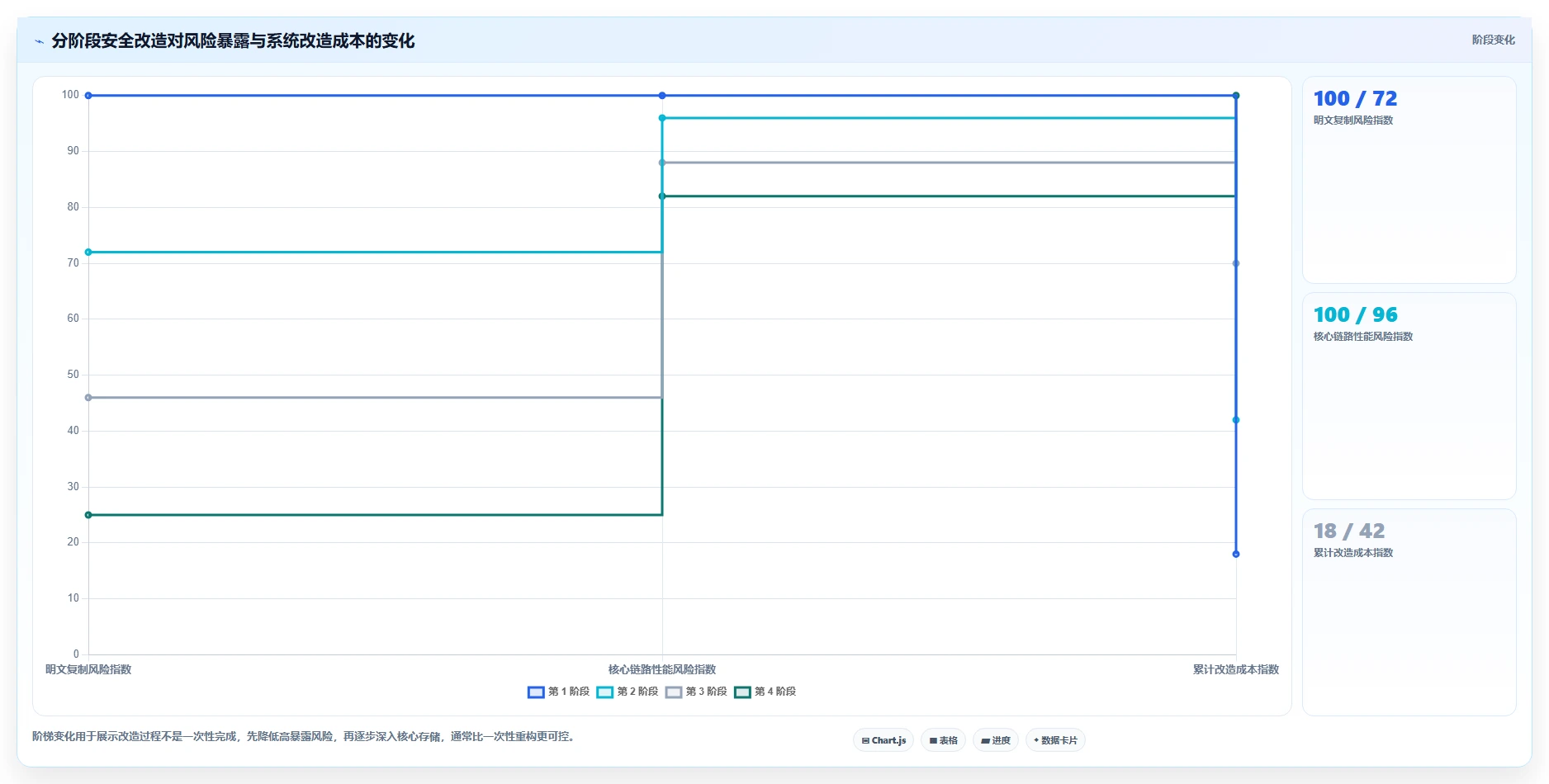Click the 累计改造成本指数 x-axis label
Viewport: 1549px width, 784px height.
1235,669
